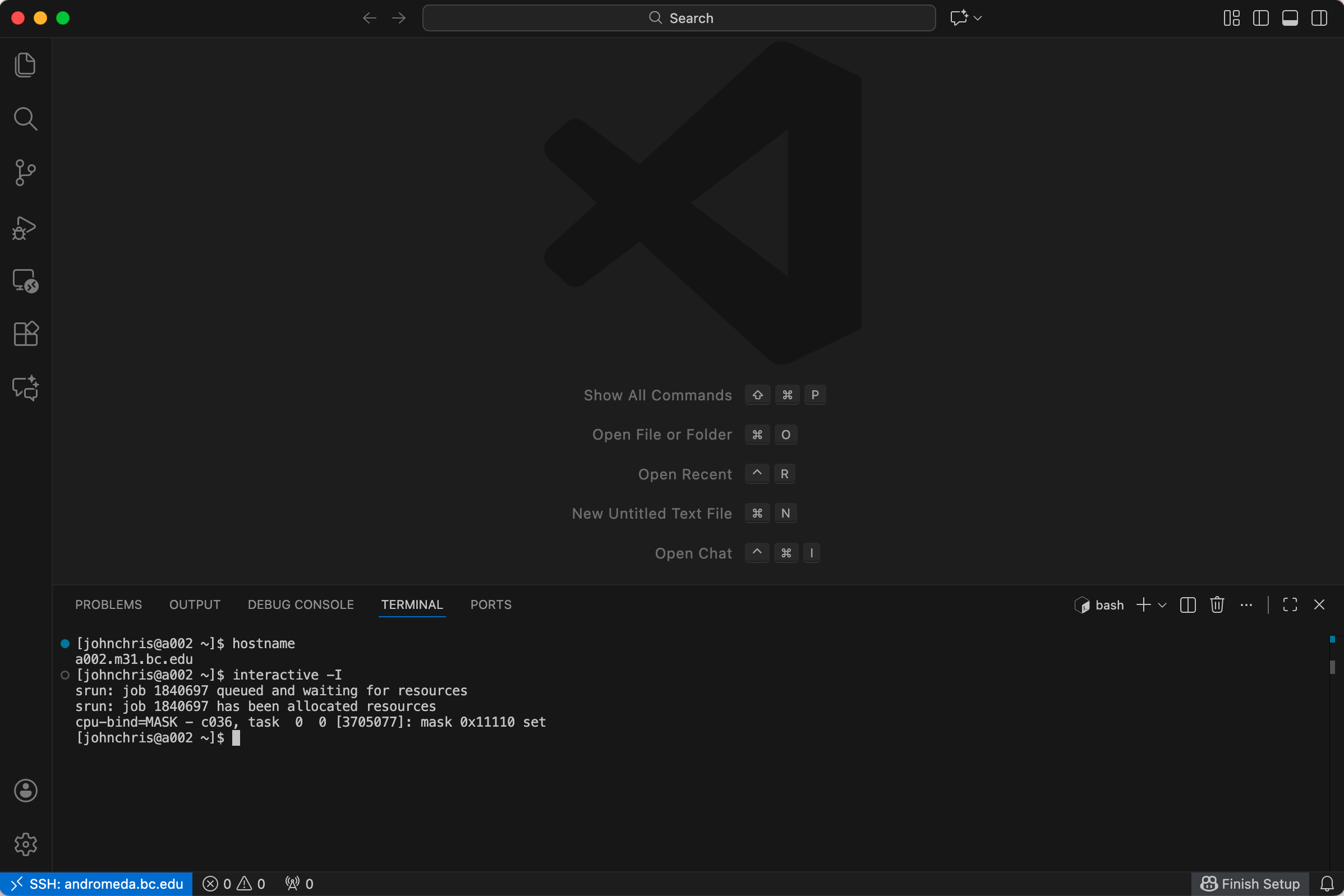Split the terminal pane
Viewport: 1344px width, 896px height.
(1187, 604)
